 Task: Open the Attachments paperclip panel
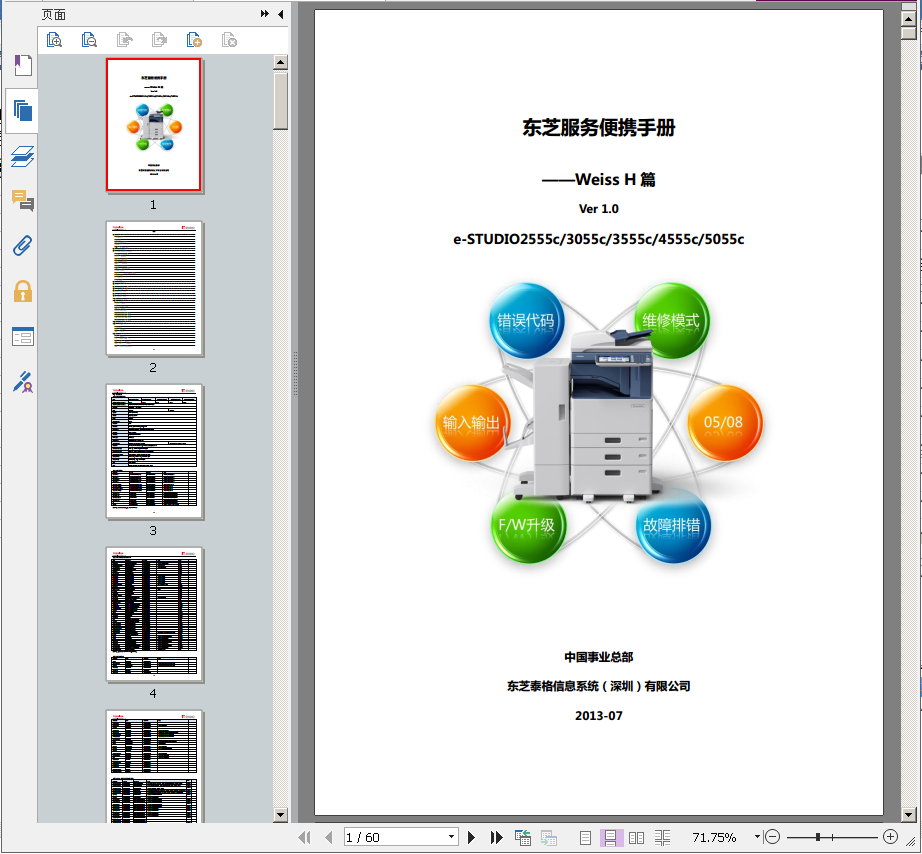pyautogui.click(x=22, y=246)
